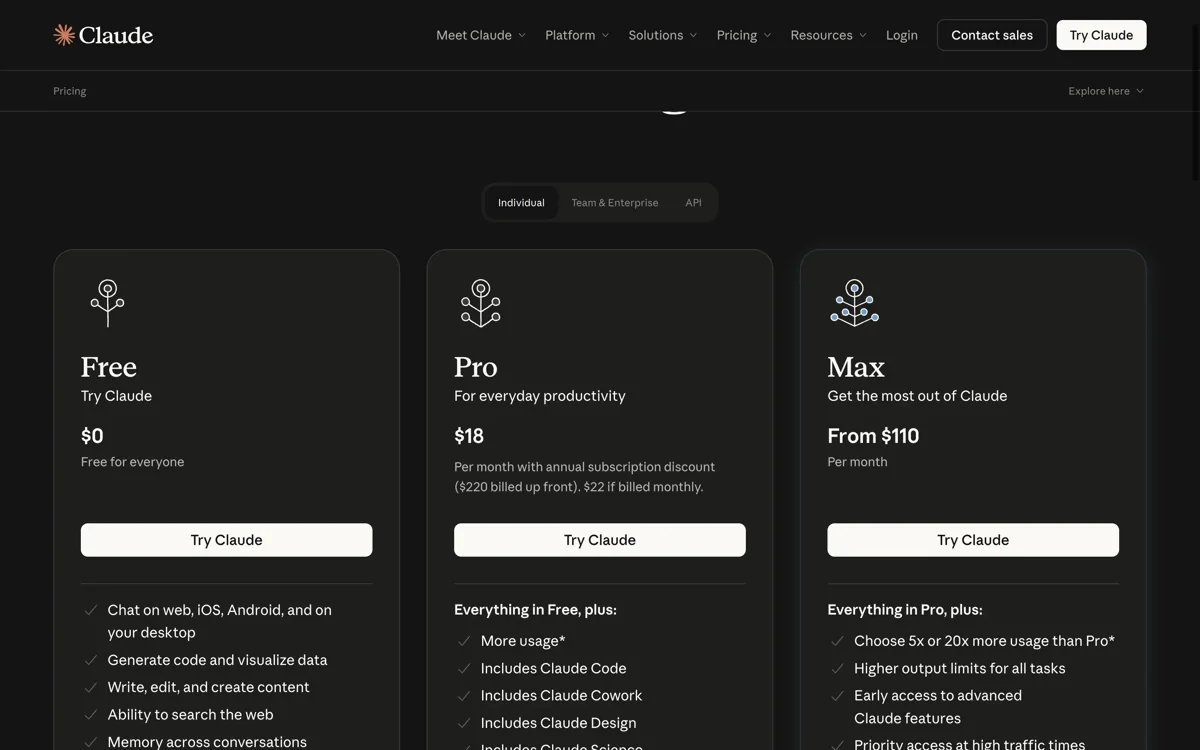Click checkmark beside Higher output limits
Screen dimensions: 1200x750
[837, 668]
